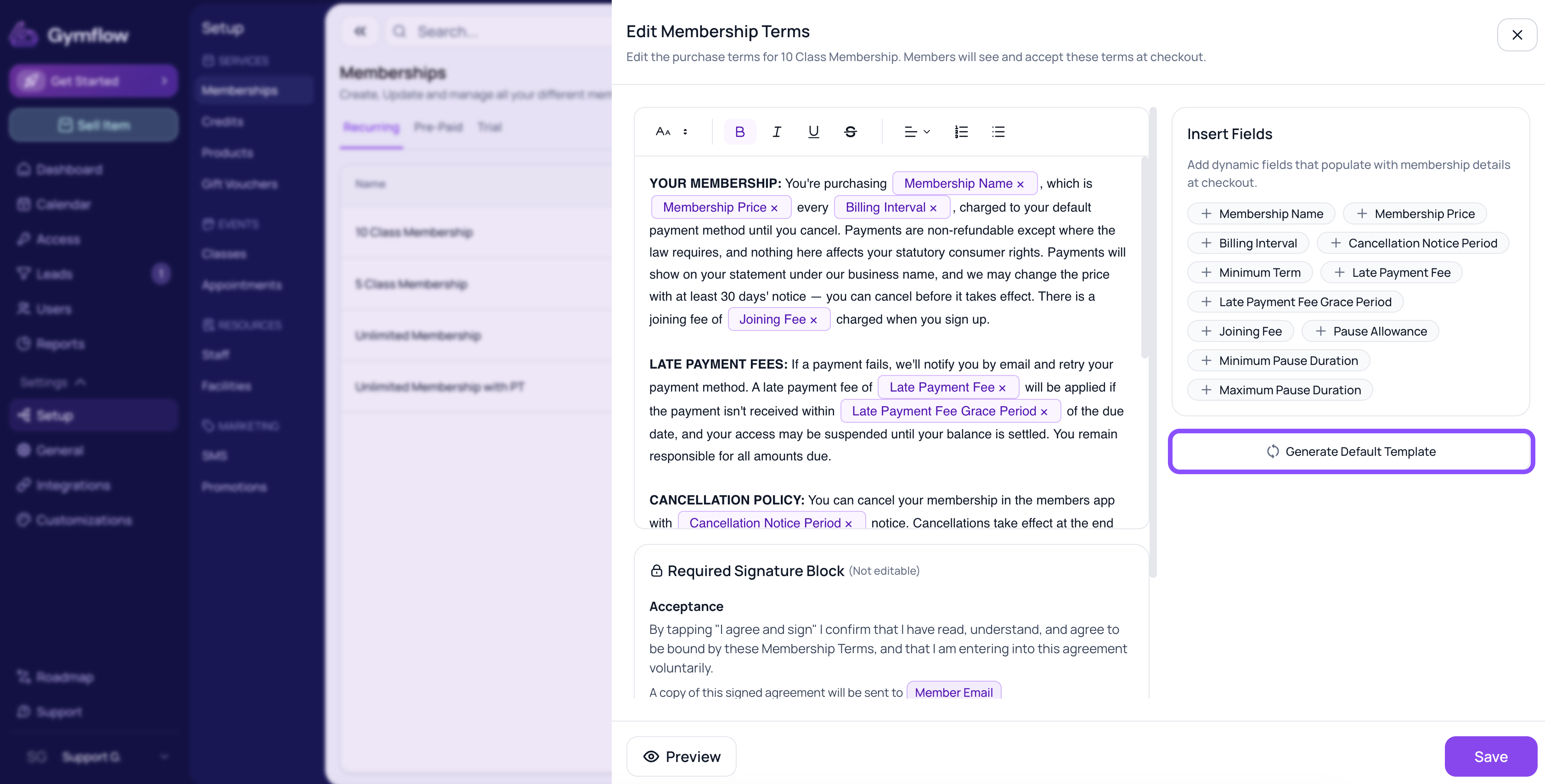
Task: Open the 5 Class Membership row
Action: [477, 284]
